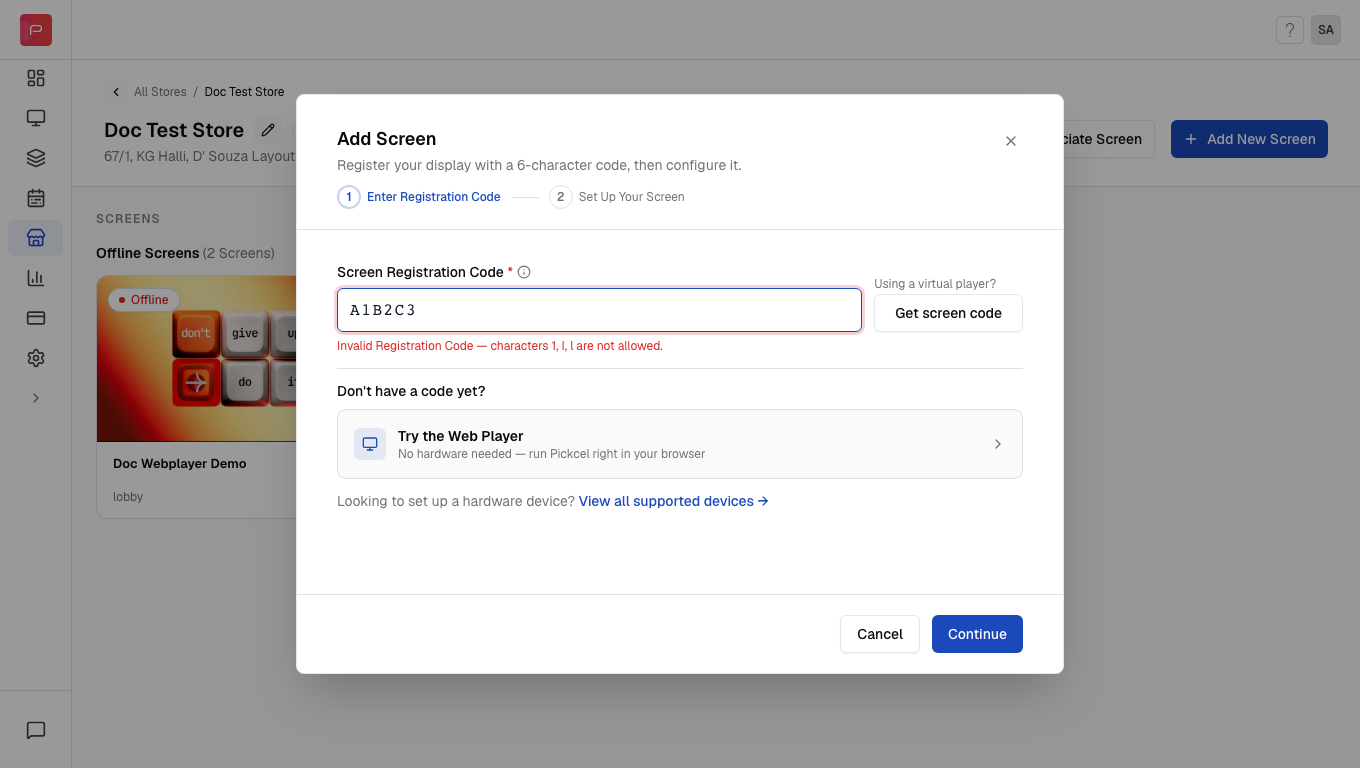Open Doc Webplayer Demo screen thumbnail

pyautogui.click(x=197, y=359)
